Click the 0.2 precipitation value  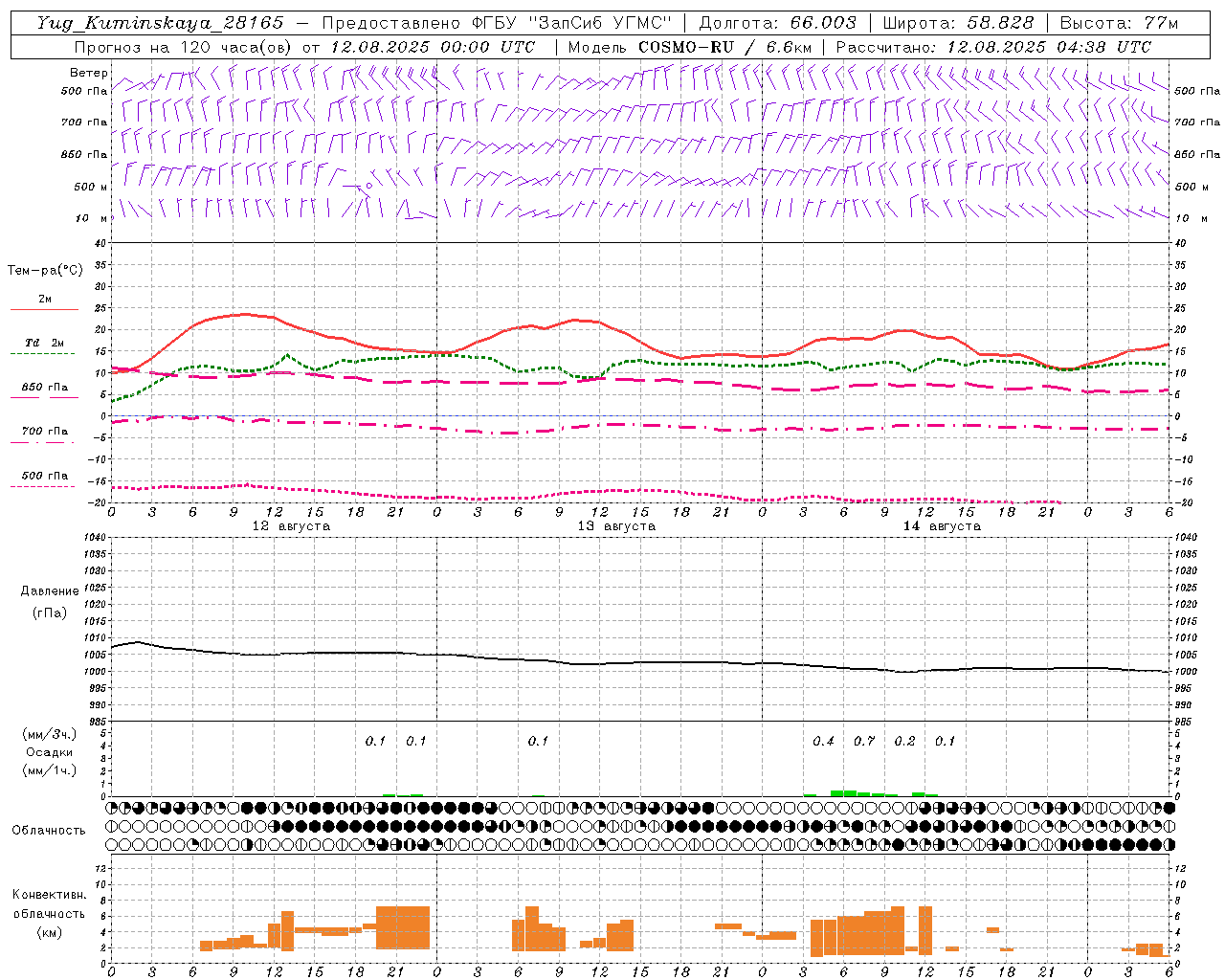(x=904, y=741)
